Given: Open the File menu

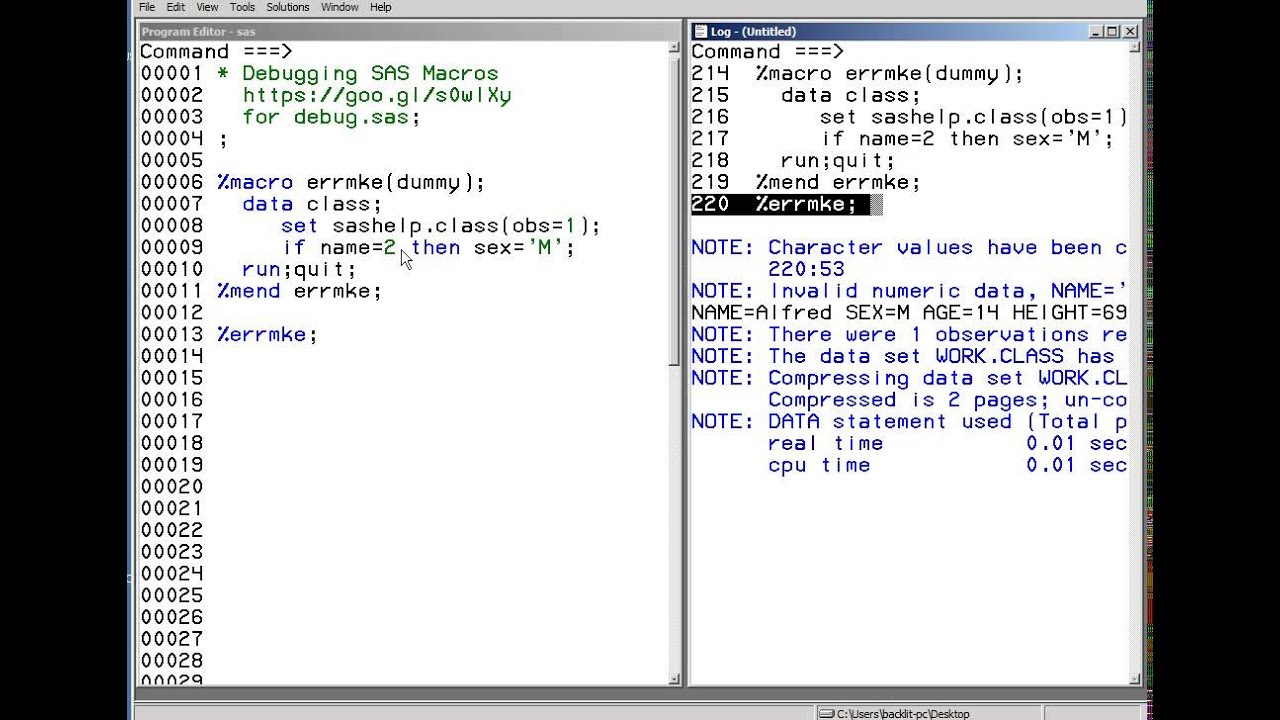Looking at the screenshot, I should [147, 7].
